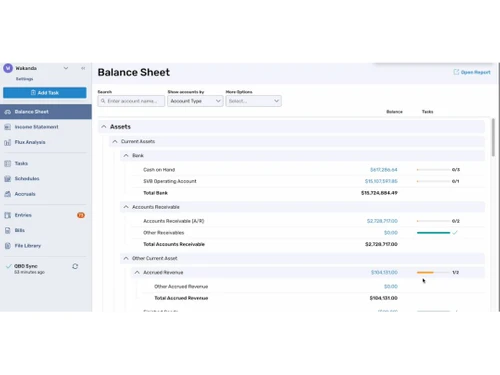Image resolution: width=500 pixels, height=375 pixels.
Task: Open Cash on Hand balance link
Action: (x=384, y=170)
